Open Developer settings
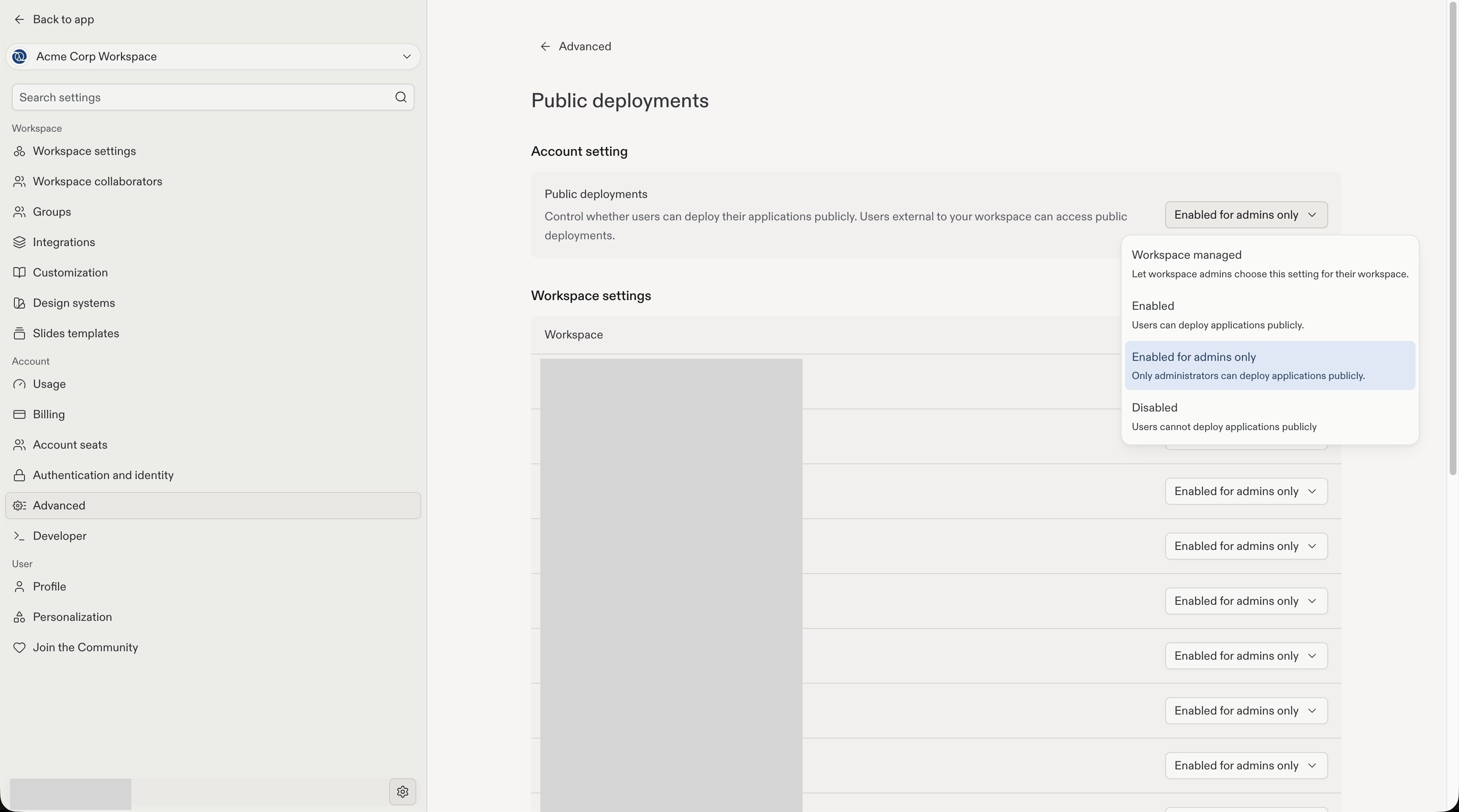Viewport: 1459px width, 812px height. tap(213, 536)
